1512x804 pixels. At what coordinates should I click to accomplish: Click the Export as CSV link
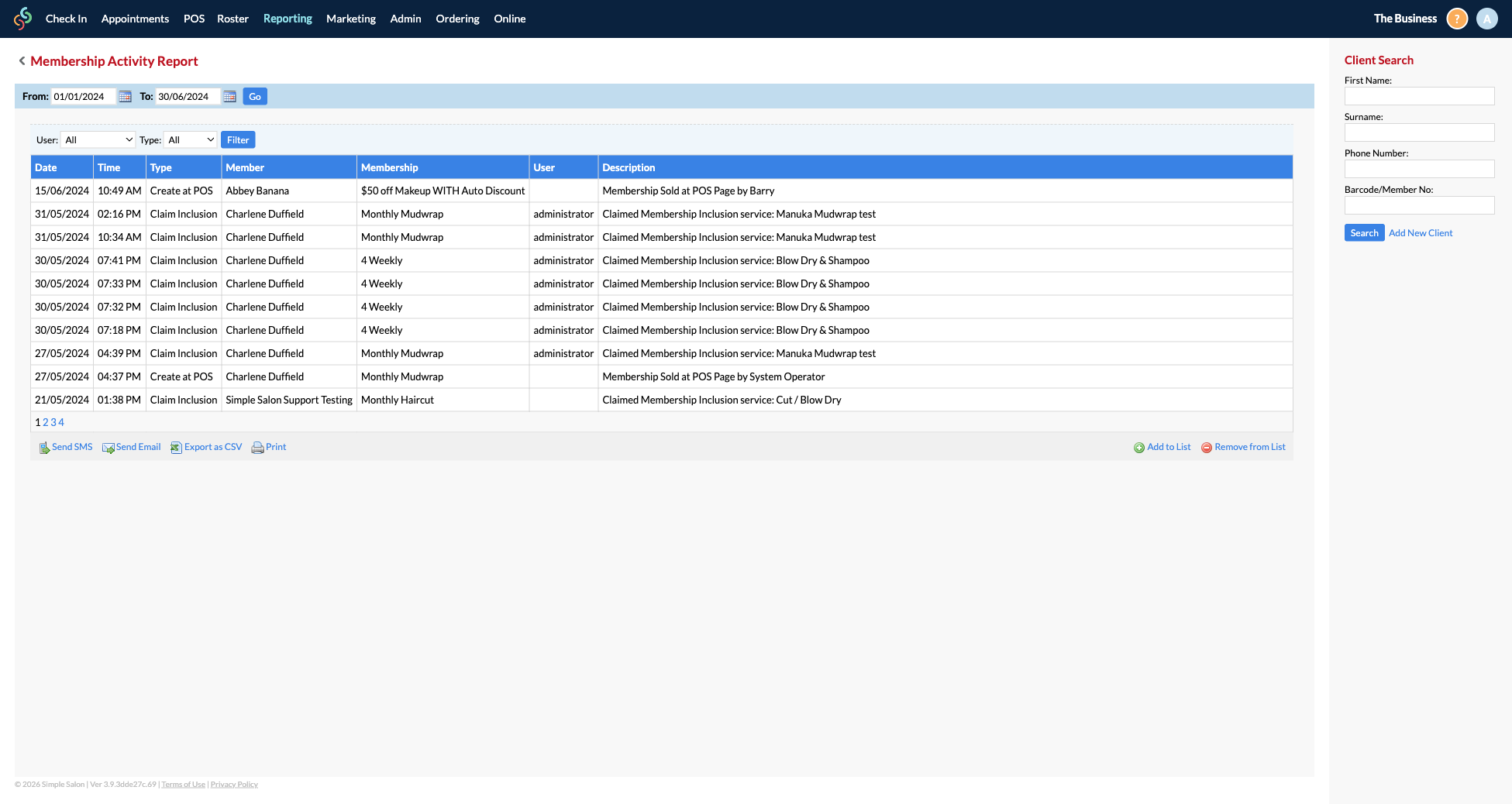tap(212, 447)
